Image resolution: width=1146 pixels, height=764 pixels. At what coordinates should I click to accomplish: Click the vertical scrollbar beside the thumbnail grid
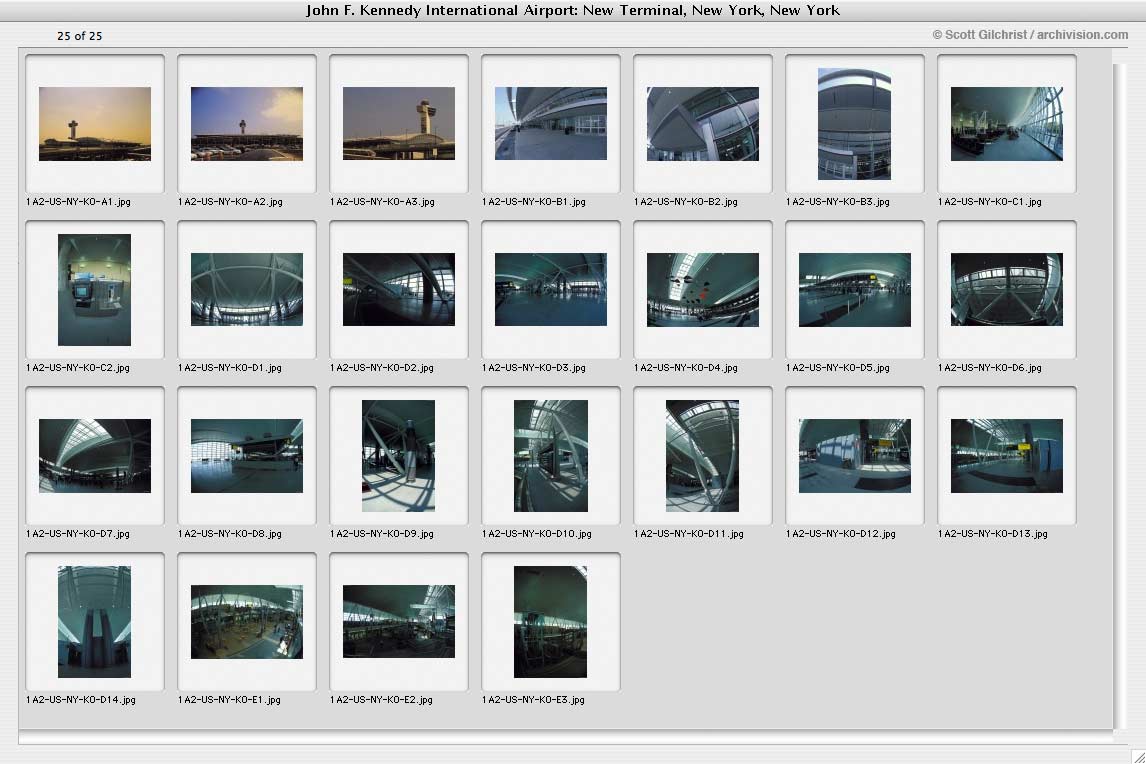tap(1120, 396)
